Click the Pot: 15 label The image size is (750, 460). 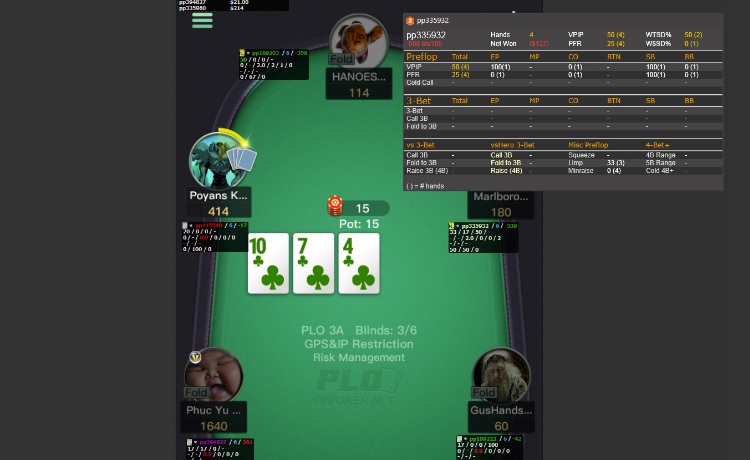(x=359, y=224)
